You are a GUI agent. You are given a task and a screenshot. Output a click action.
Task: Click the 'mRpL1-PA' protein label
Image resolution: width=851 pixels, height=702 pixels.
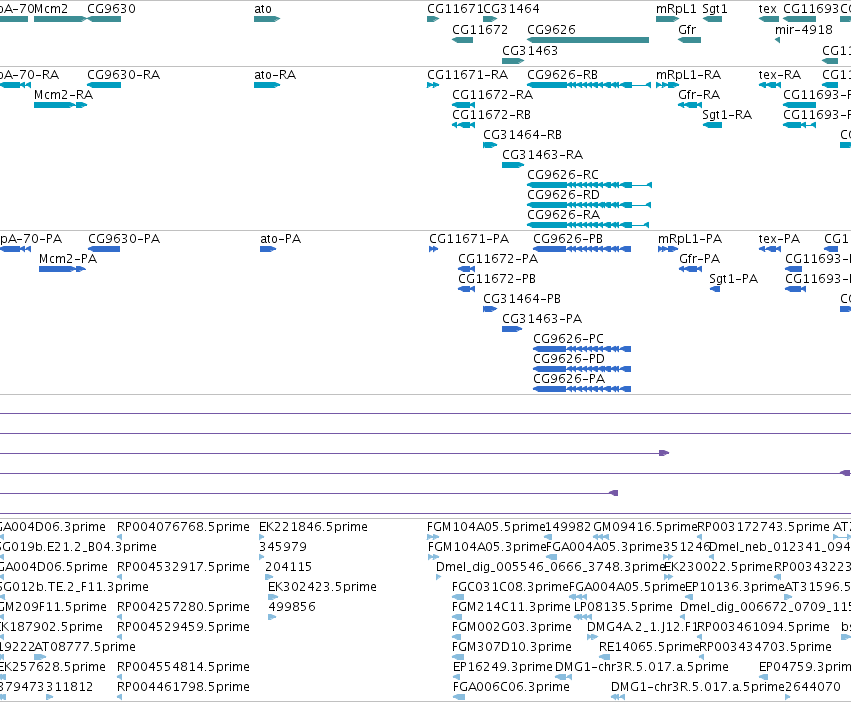click(690, 239)
